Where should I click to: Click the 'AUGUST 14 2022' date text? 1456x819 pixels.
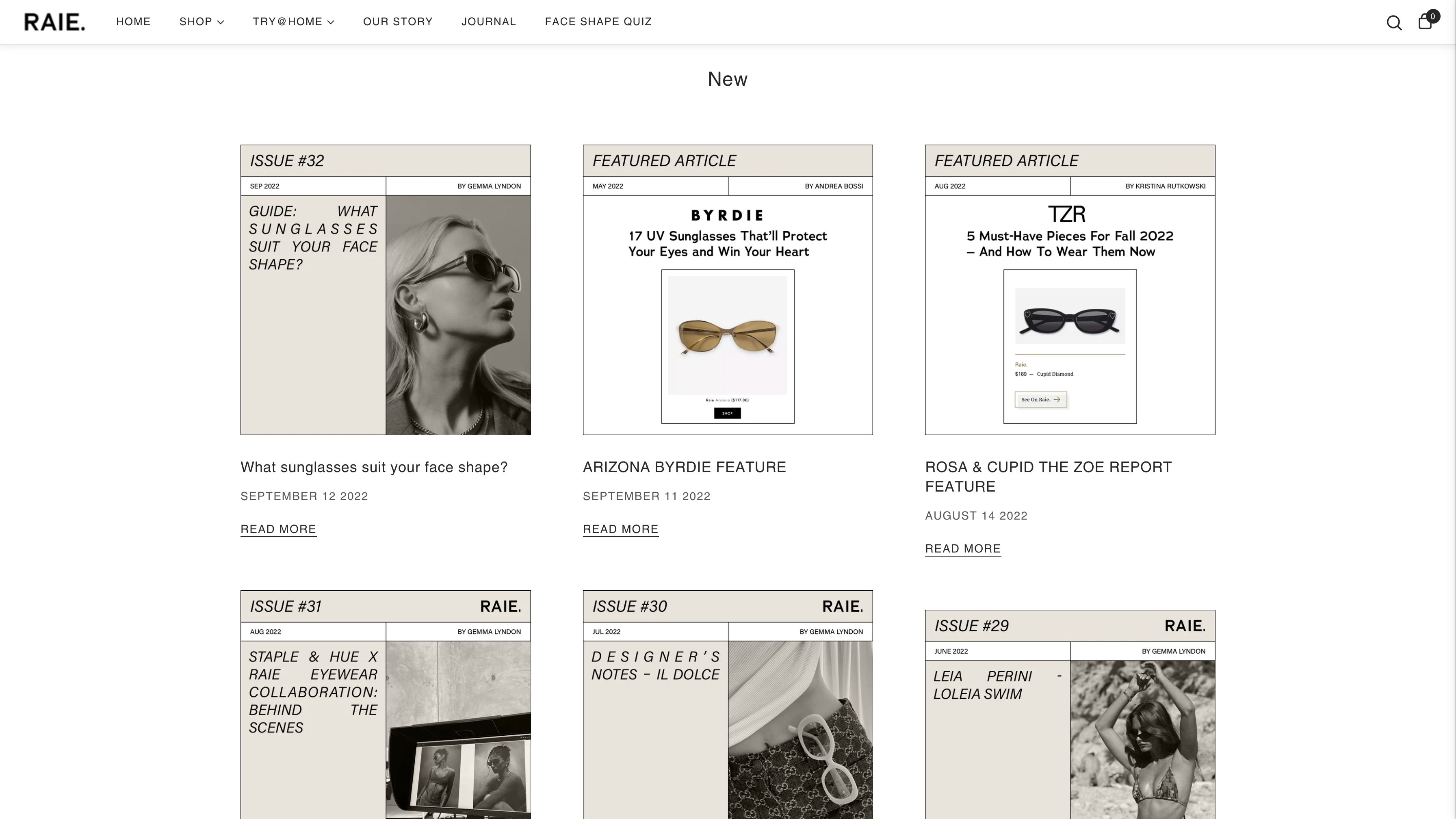[x=976, y=516]
